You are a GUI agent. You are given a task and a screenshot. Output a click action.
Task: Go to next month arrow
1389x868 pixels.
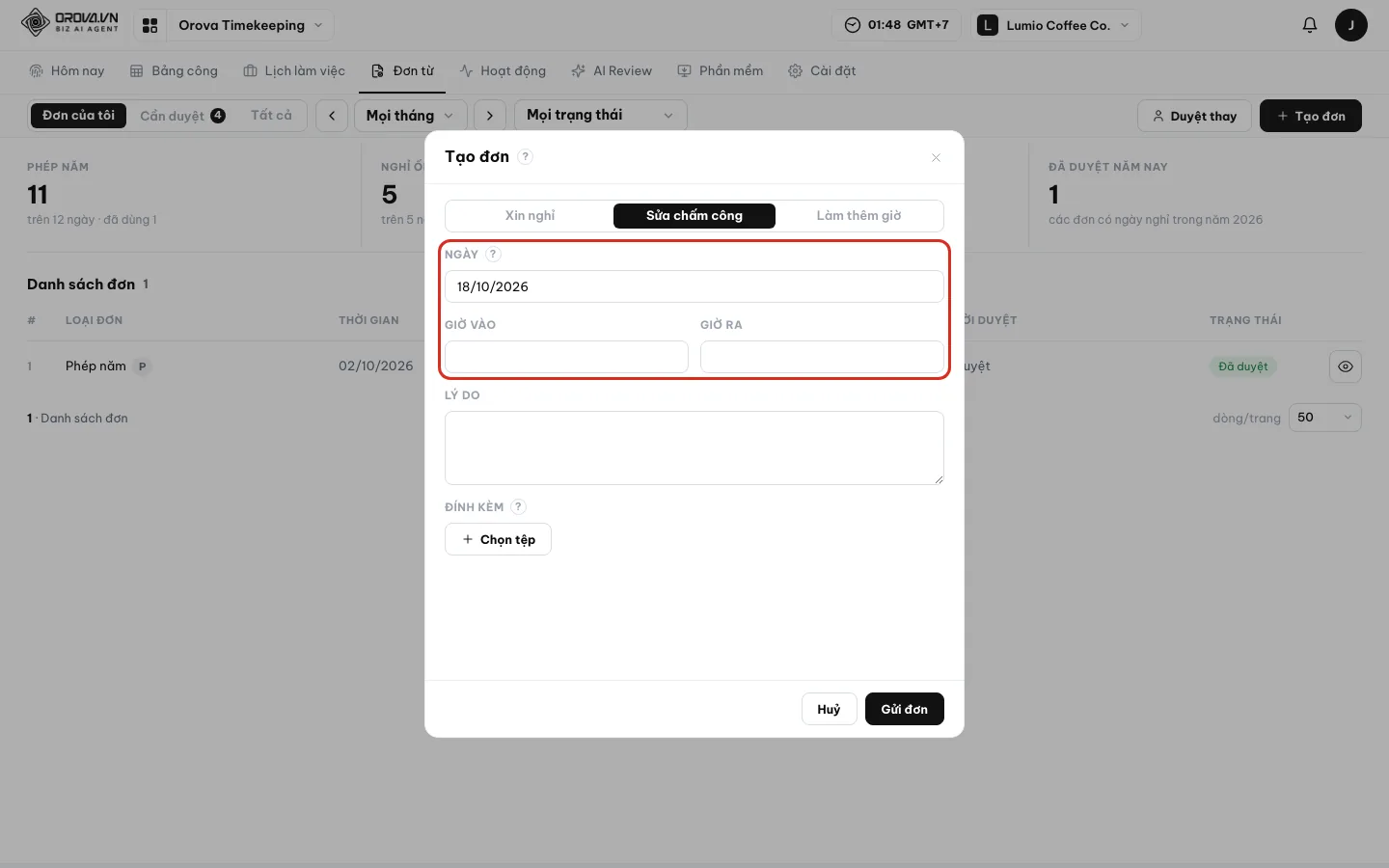(490, 116)
